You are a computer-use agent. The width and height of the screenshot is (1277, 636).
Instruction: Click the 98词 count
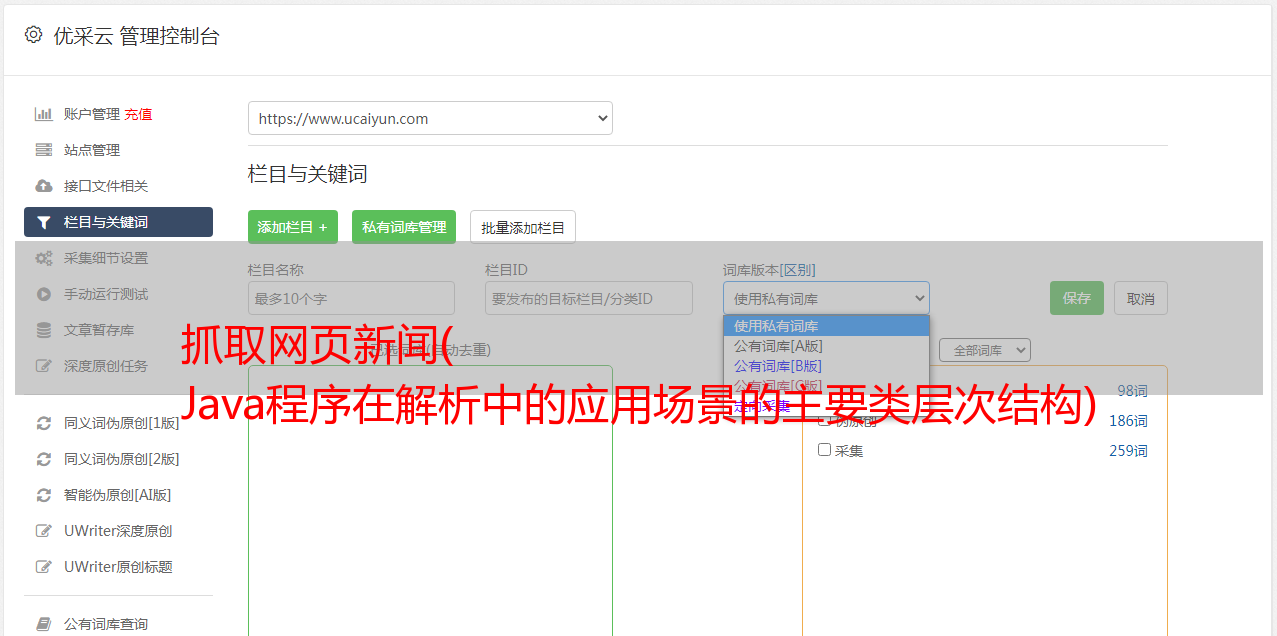coord(1132,391)
